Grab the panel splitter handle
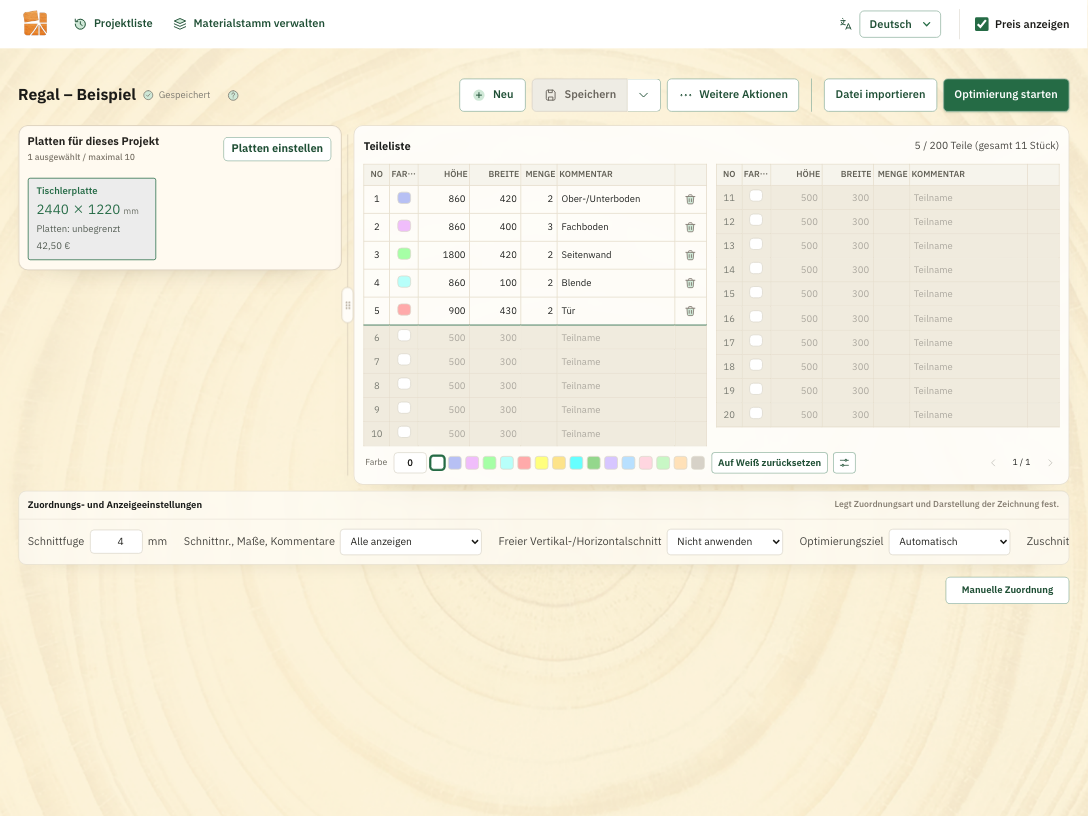The image size is (1088, 816). [348, 305]
